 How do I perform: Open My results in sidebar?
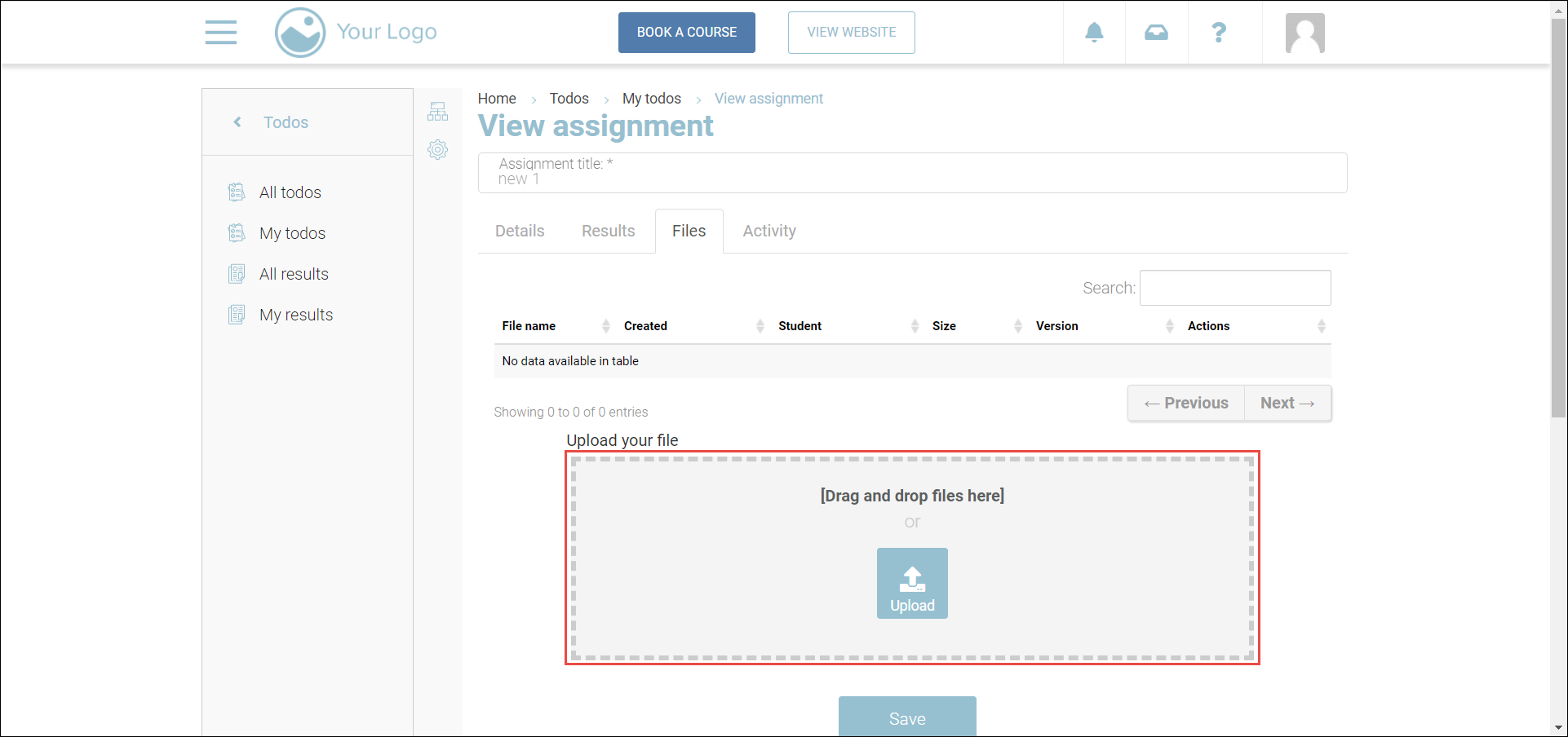click(x=295, y=315)
